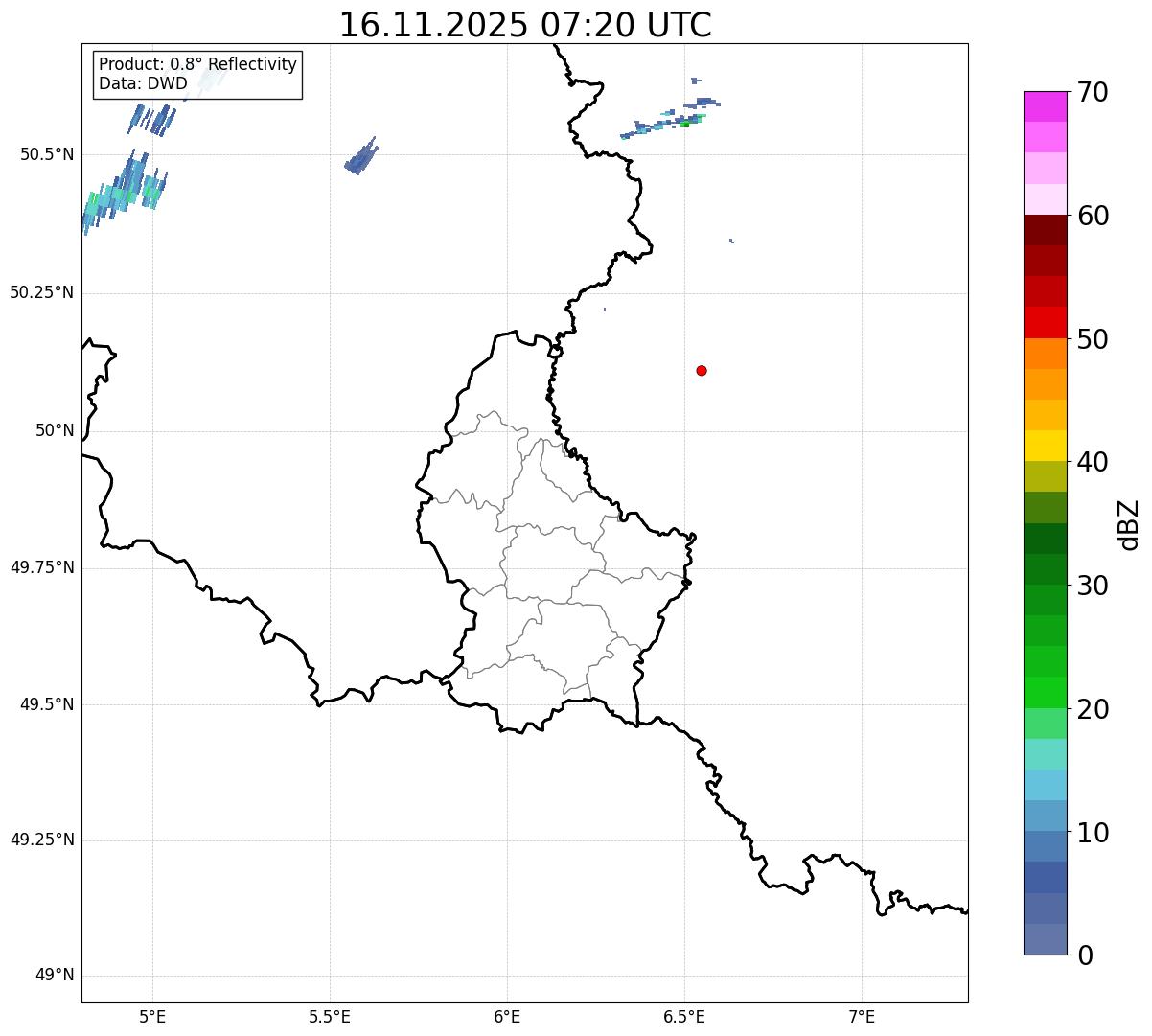Select the 7°E longitude tick label

click(863, 1016)
